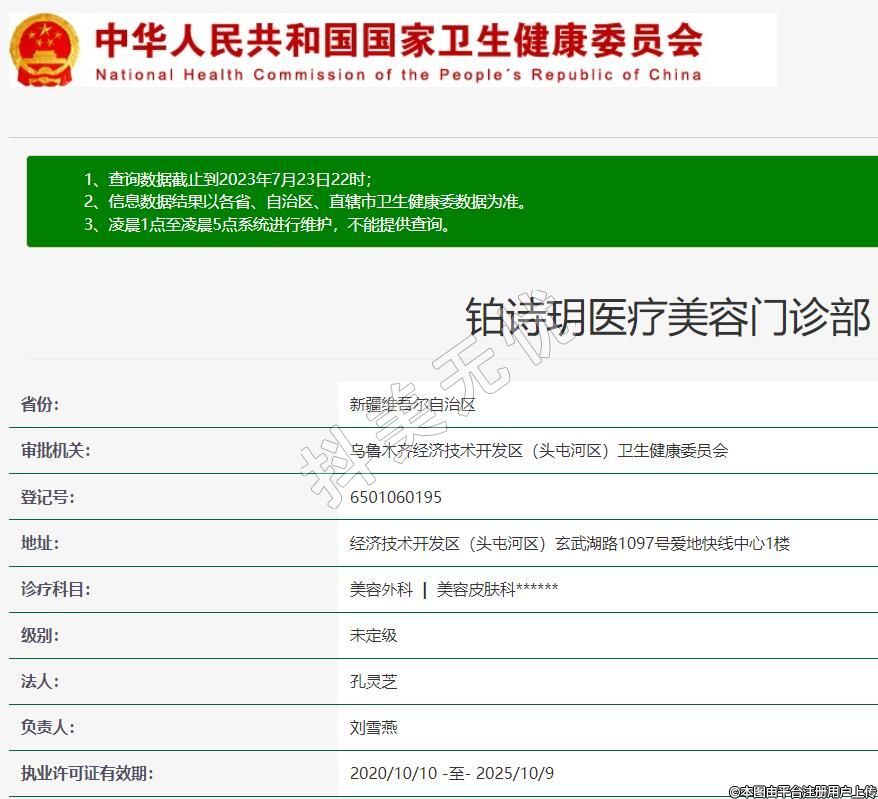The image size is (878, 799).
Task: Click the 新疆维吾尔自治区 province value
Action: click(x=412, y=405)
